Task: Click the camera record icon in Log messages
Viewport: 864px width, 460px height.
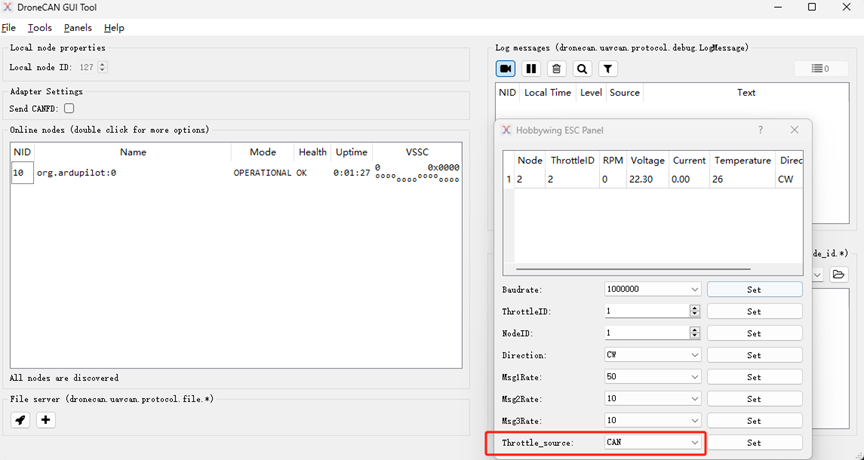Action: pos(506,68)
